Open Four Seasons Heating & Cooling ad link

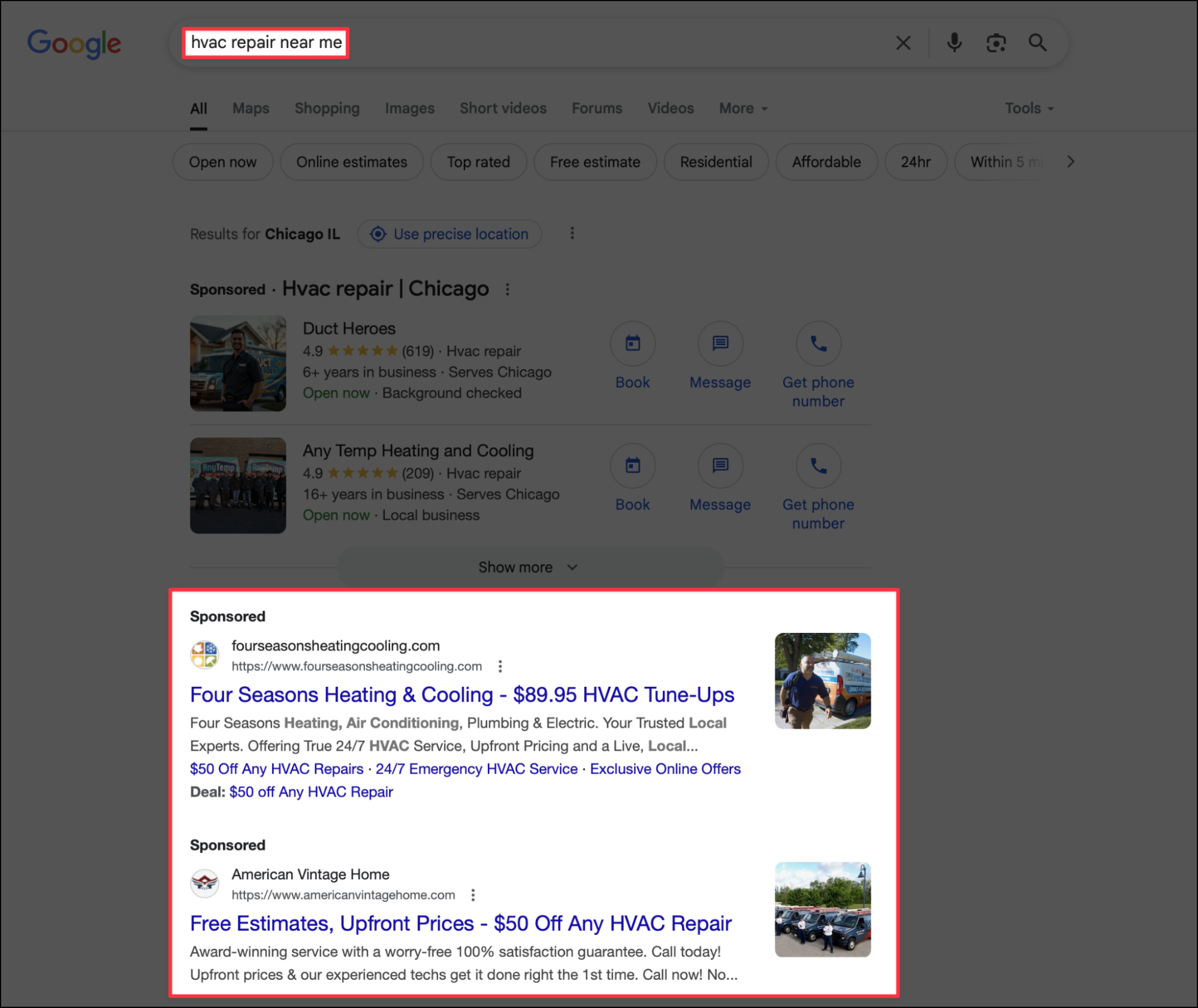coord(461,695)
